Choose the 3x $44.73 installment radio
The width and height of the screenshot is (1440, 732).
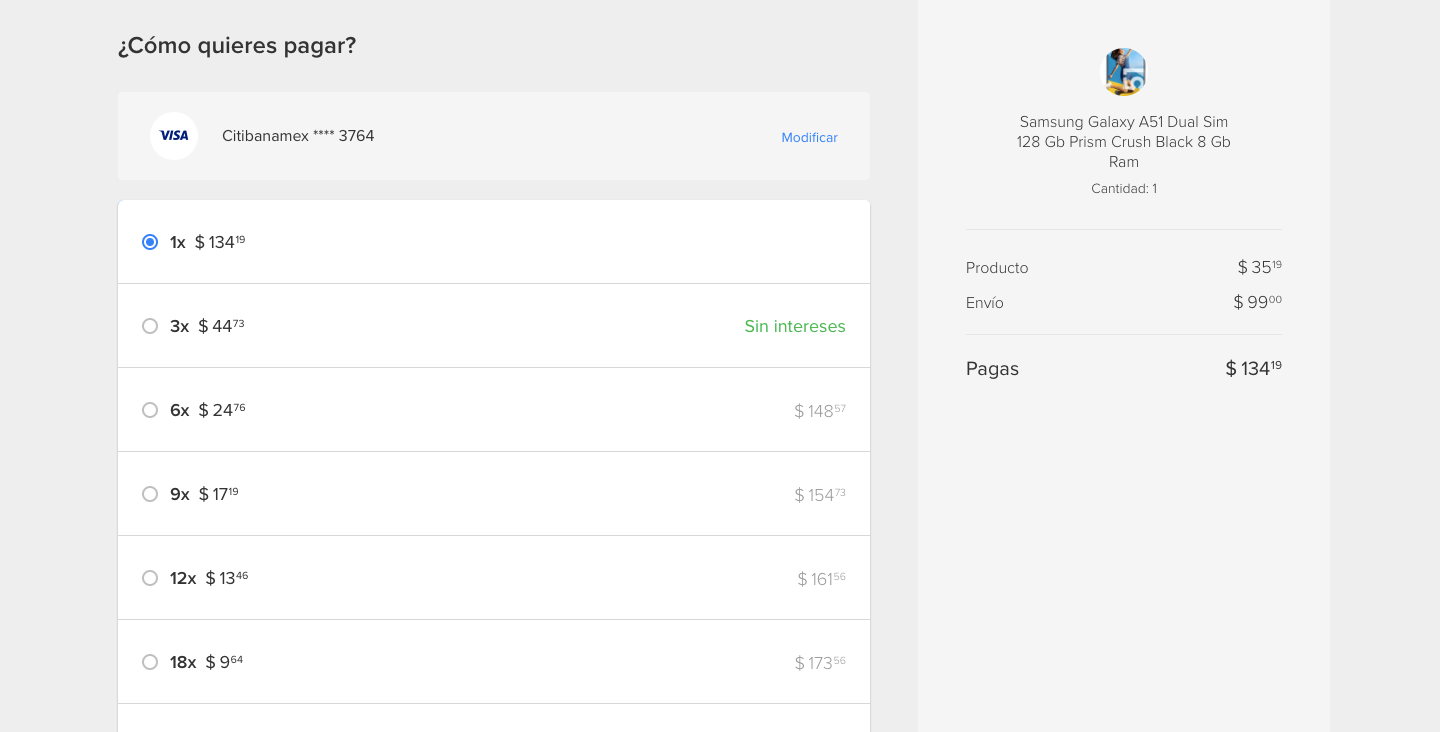pyautogui.click(x=150, y=326)
